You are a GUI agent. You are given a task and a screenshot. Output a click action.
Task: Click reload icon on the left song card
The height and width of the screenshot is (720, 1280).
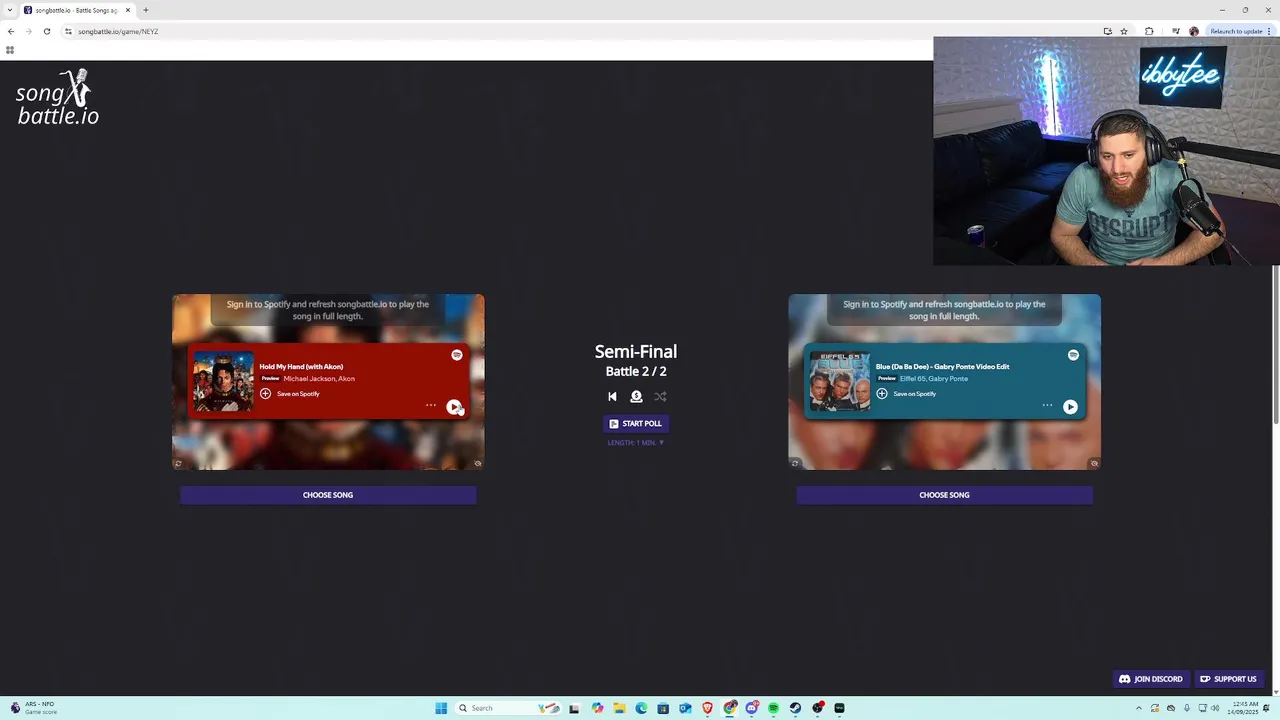tap(179, 463)
